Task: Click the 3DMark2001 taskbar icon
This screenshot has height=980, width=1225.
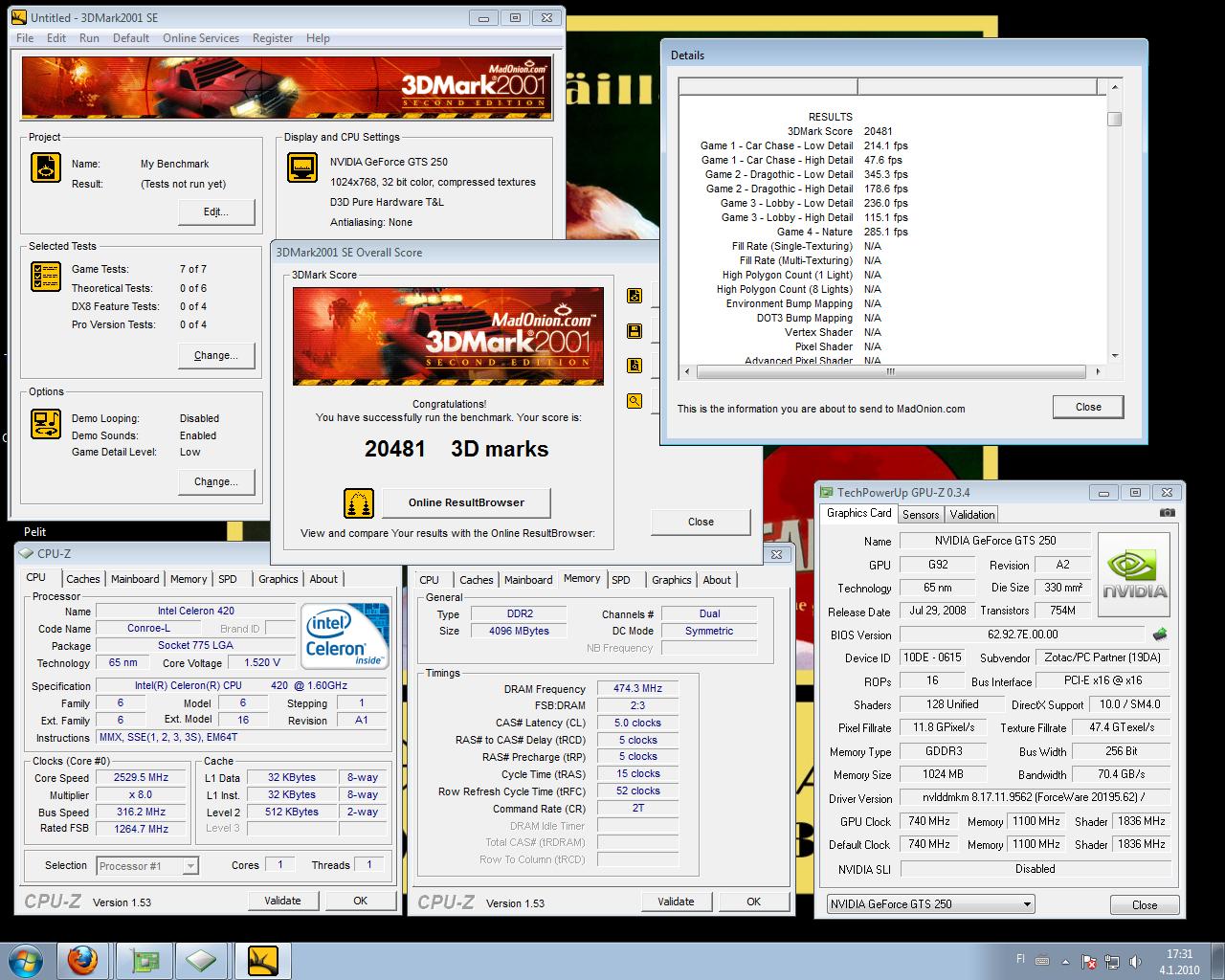Action: 262,960
